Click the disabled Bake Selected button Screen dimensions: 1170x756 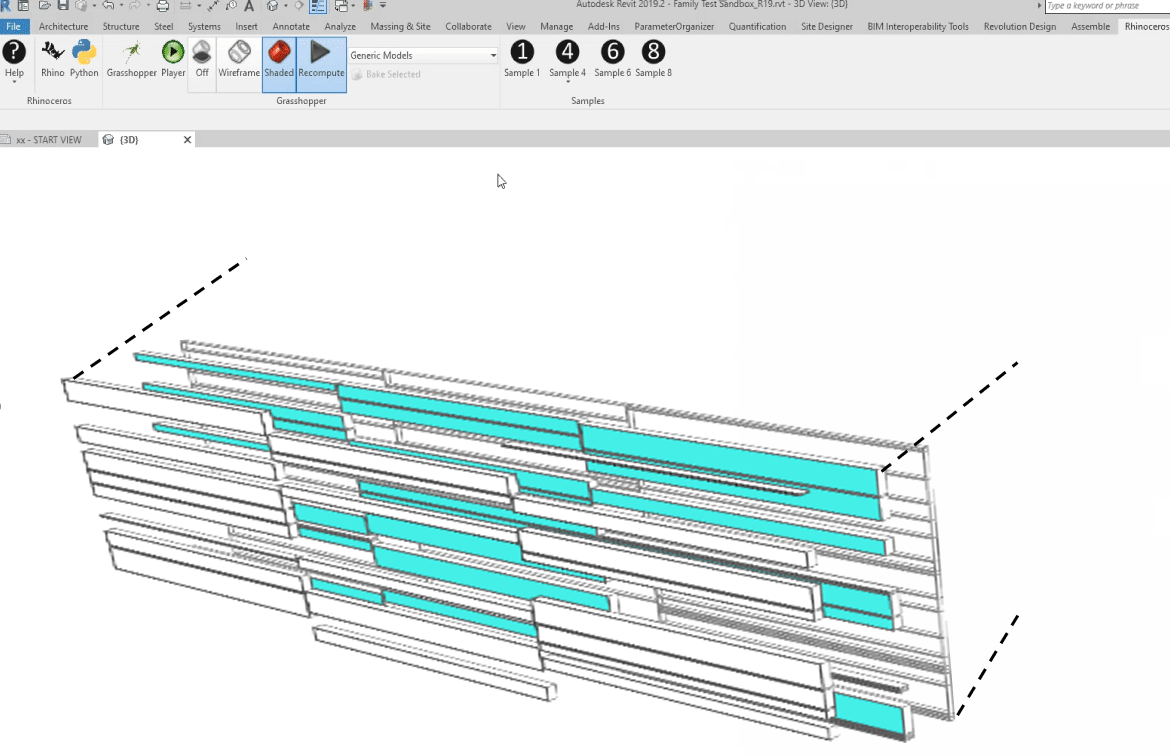(x=387, y=75)
